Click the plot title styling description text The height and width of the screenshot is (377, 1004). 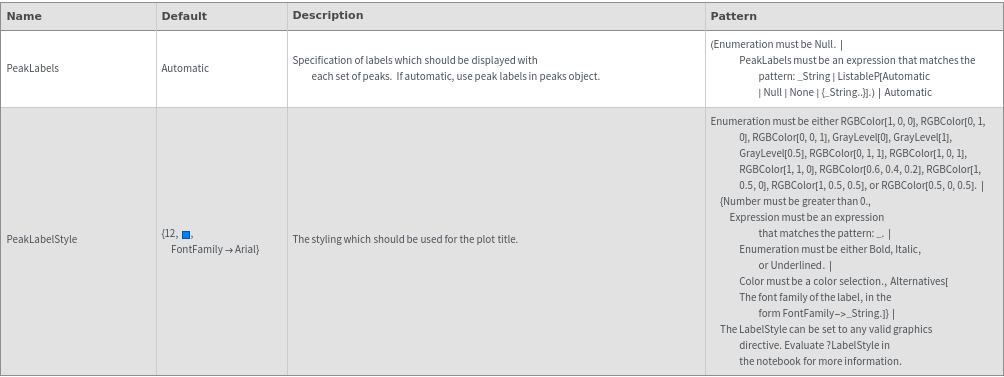[x=405, y=239]
